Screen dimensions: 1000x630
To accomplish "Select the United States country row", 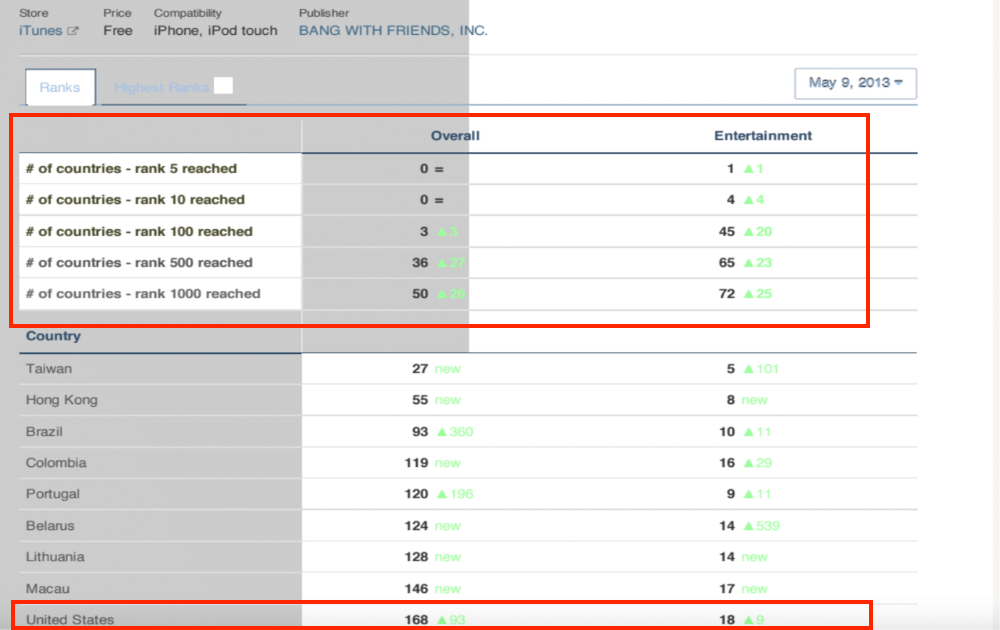I will pyautogui.click(x=70, y=620).
